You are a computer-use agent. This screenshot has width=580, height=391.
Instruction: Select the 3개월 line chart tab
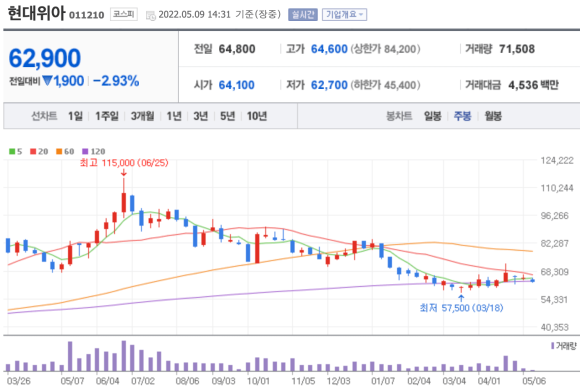(x=142, y=116)
